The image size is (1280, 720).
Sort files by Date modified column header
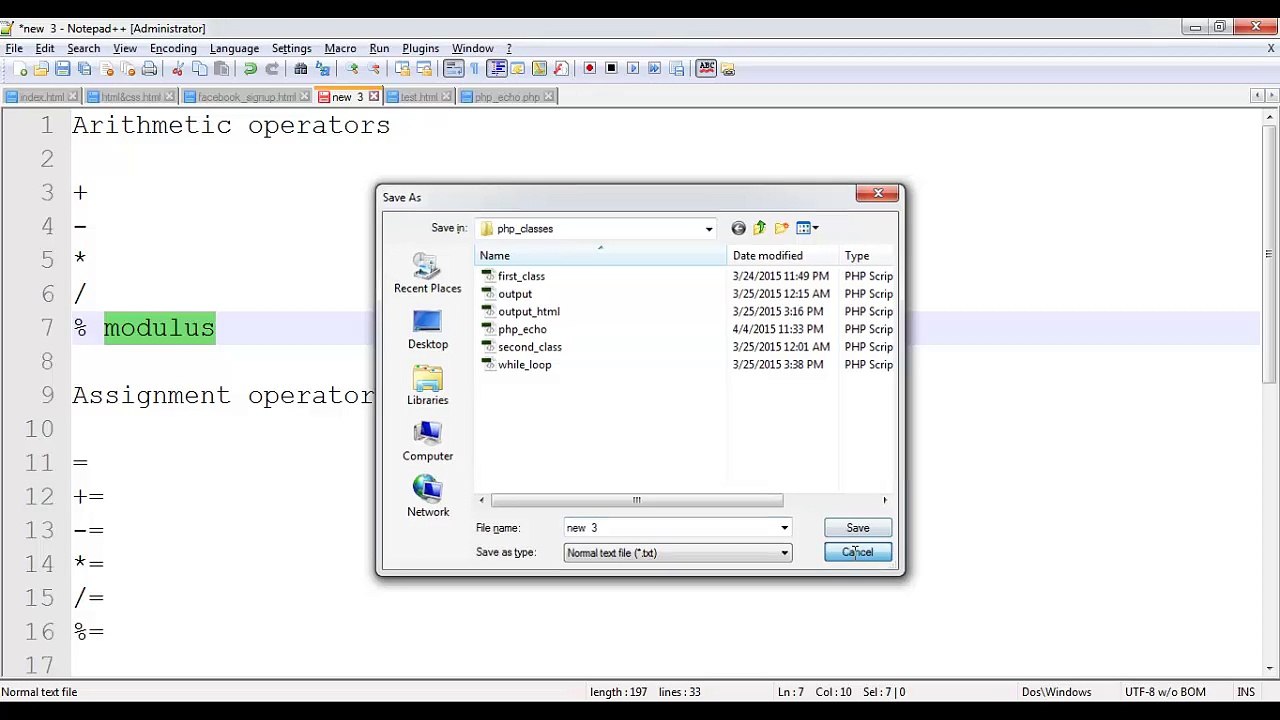click(783, 256)
